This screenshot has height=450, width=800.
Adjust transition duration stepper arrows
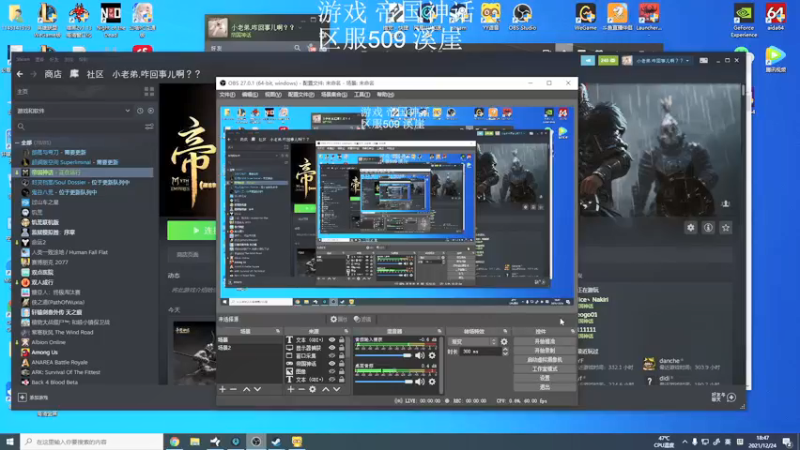coord(505,352)
